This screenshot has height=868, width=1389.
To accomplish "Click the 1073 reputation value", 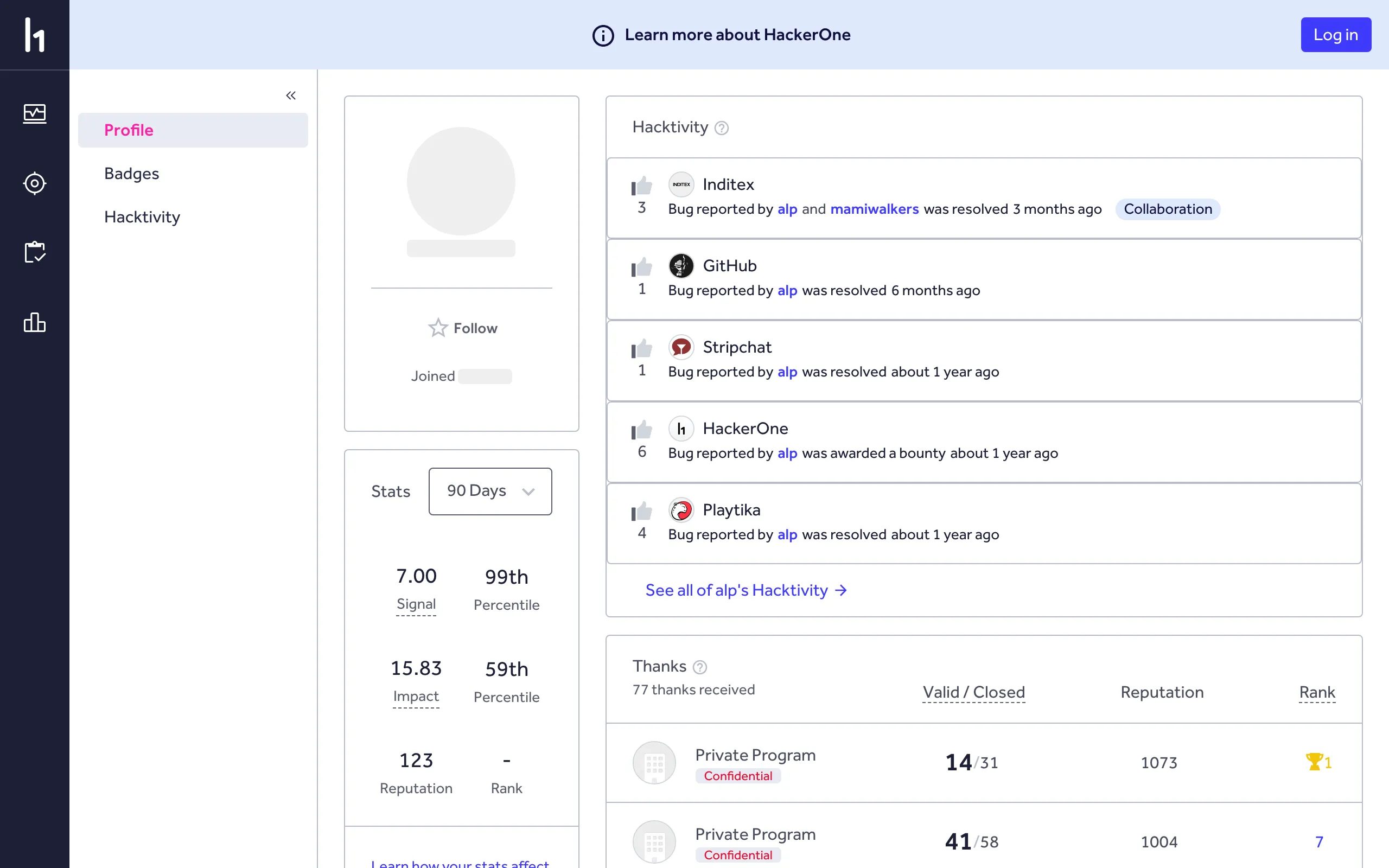I will click(x=1158, y=763).
